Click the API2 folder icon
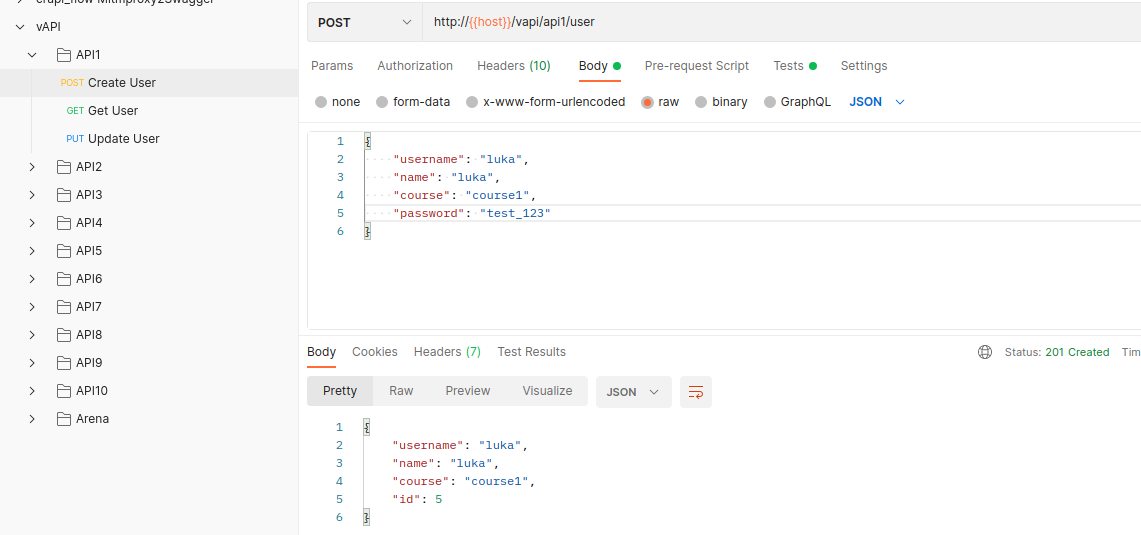The height and width of the screenshot is (535, 1141). click(64, 167)
